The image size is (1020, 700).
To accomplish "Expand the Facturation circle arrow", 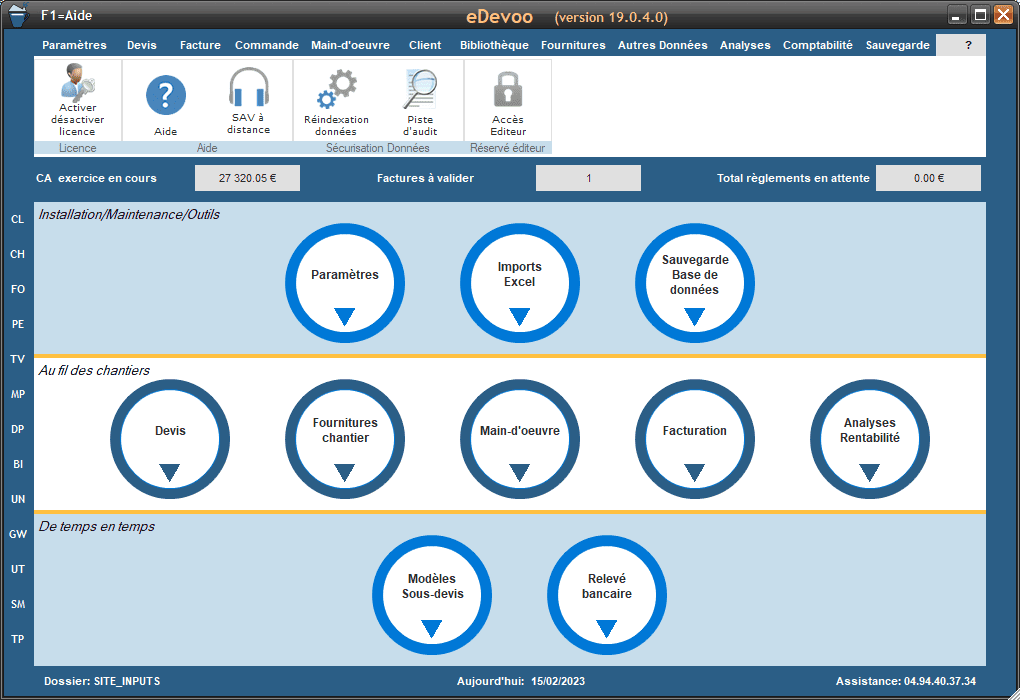I will coord(695,473).
